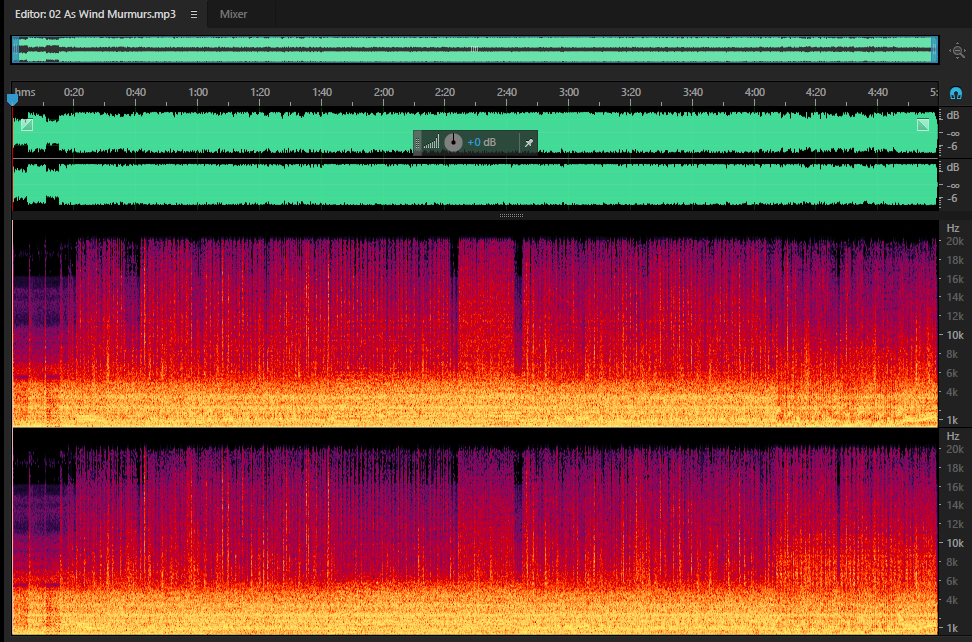Click the 20k label on upper spectrogram scale

click(x=955, y=241)
